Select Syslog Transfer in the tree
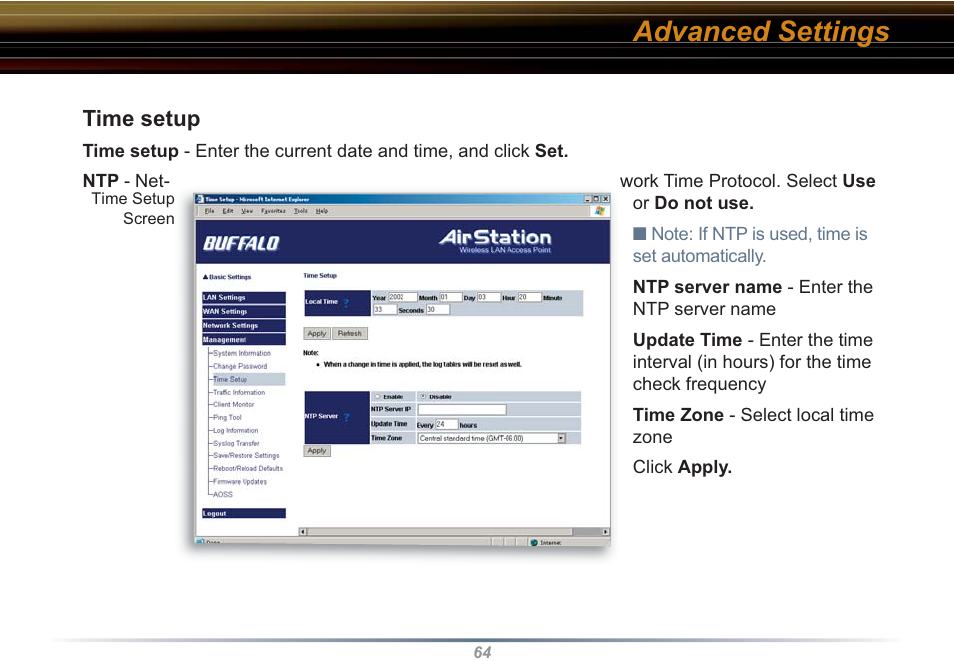954x661 pixels. [x=236, y=444]
